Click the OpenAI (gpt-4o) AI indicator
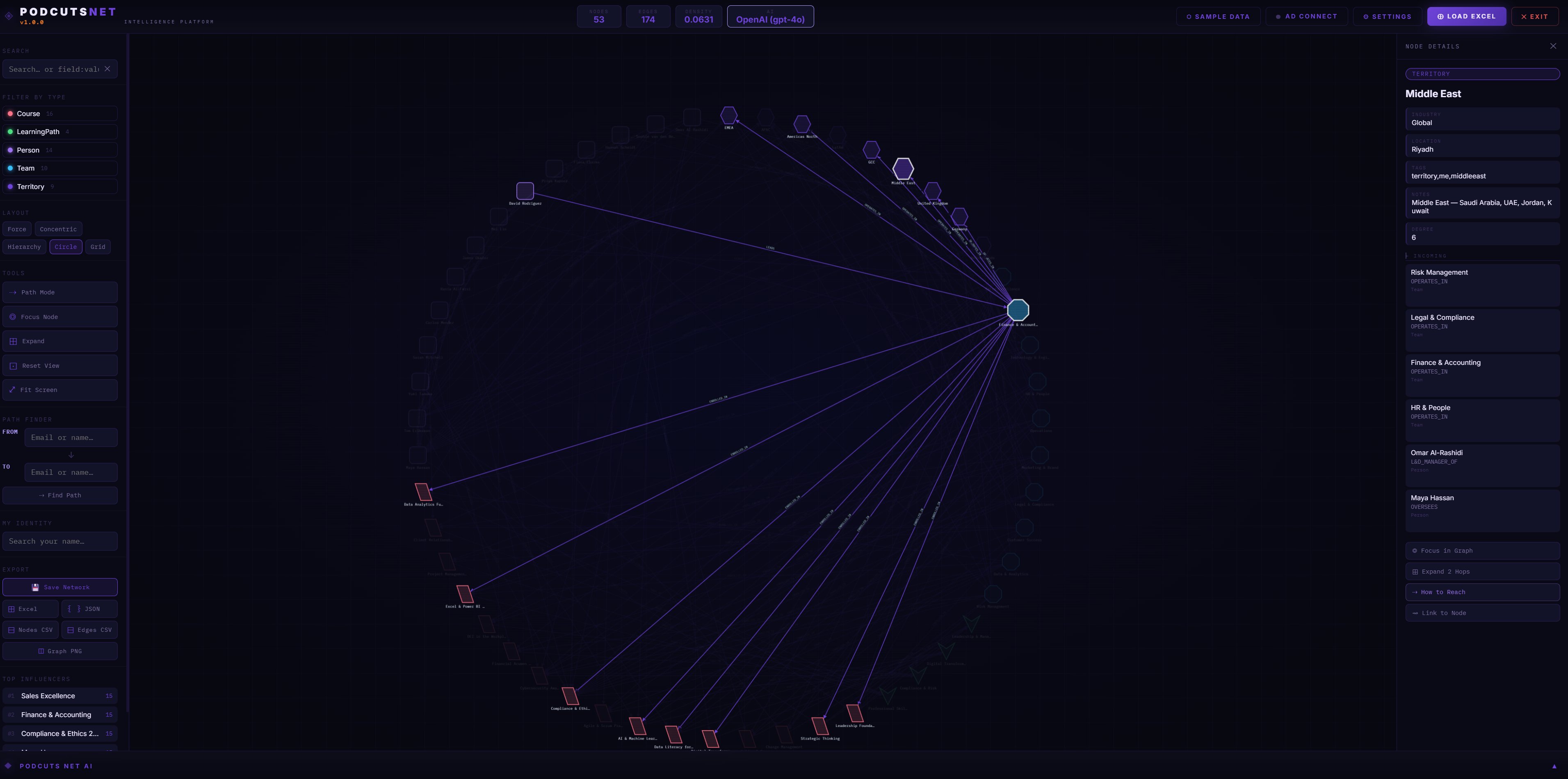Screen dimensions: 1568x779 coord(770,16)
